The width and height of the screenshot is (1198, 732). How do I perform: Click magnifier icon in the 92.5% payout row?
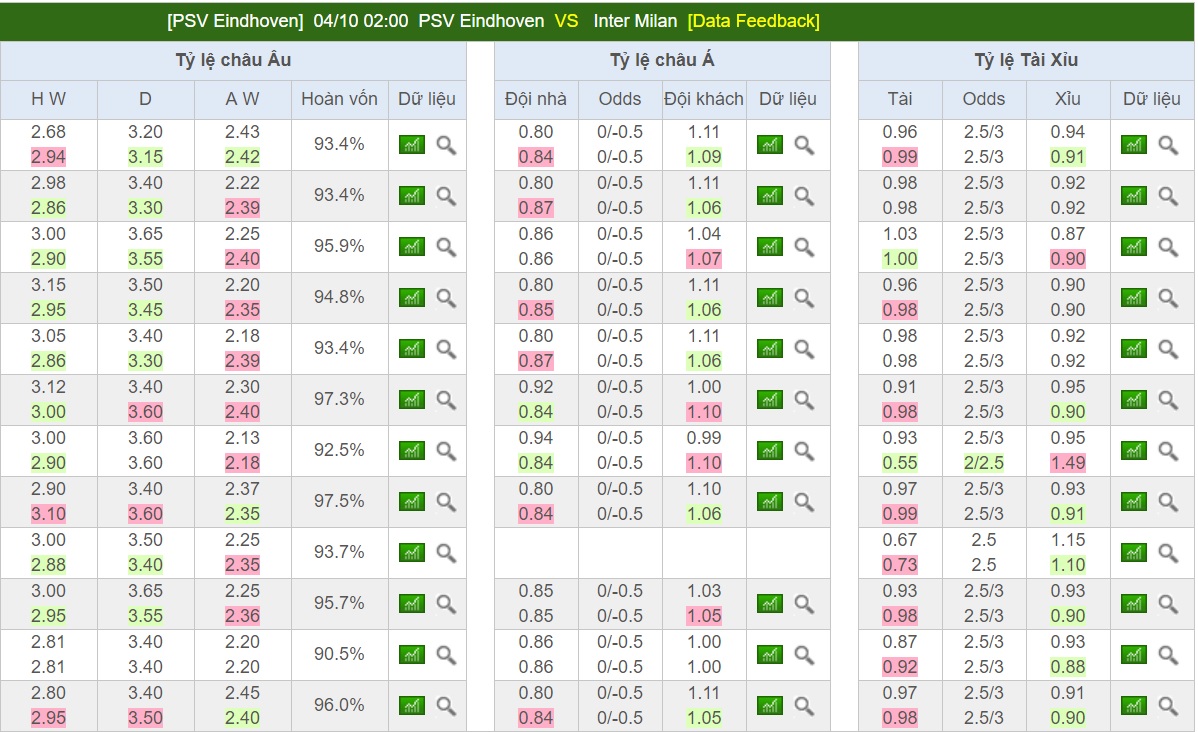(x=446, y=451)
